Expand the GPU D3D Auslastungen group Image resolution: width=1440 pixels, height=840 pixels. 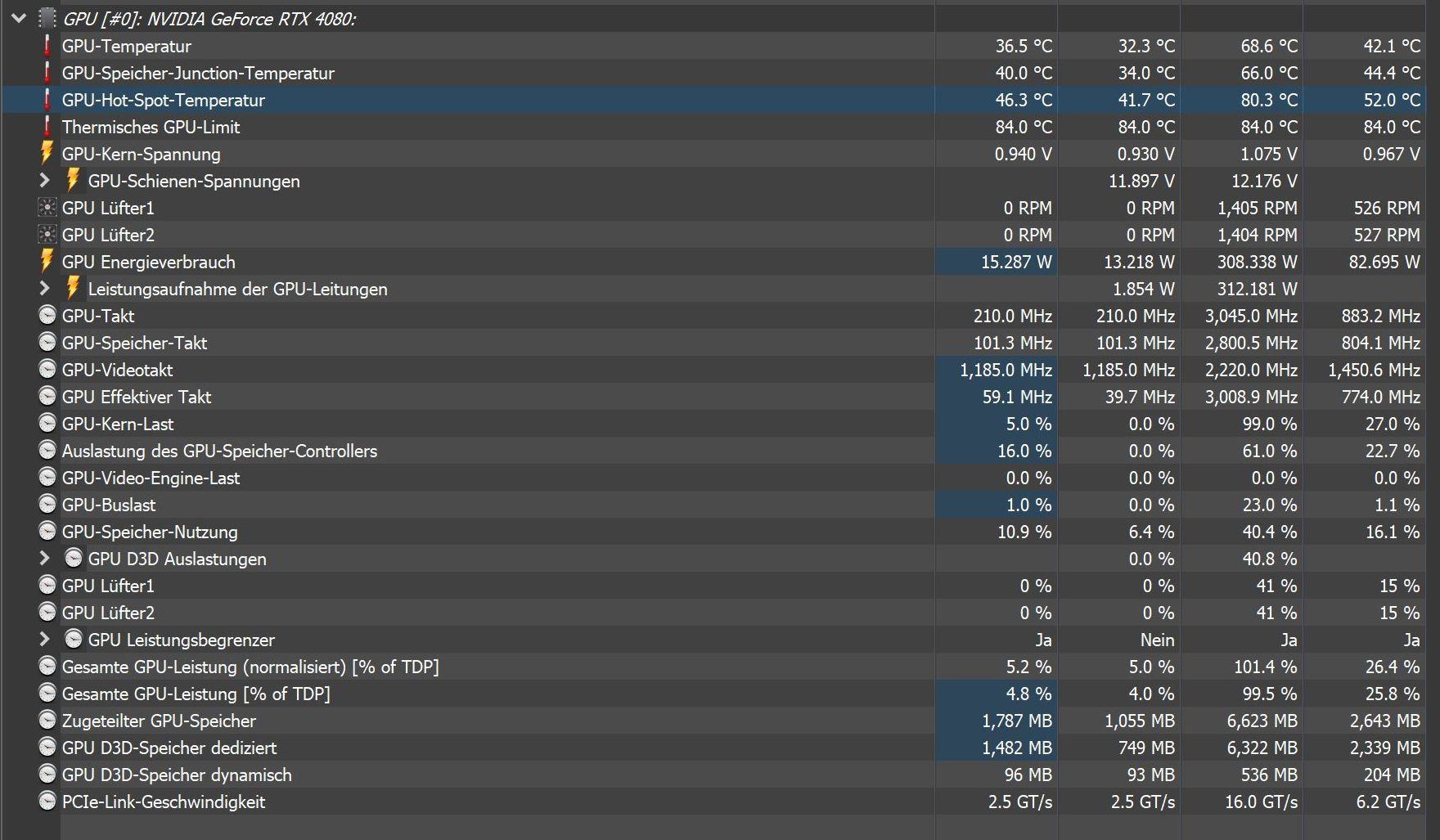tap(45, 558)
